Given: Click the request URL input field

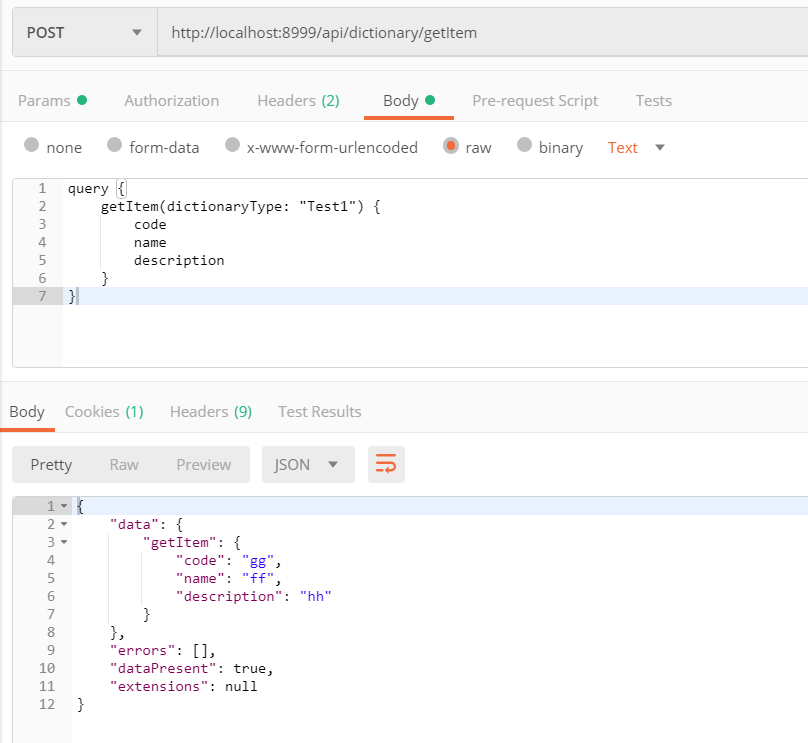Looking at the screenshot, I should tap(480, 33).
